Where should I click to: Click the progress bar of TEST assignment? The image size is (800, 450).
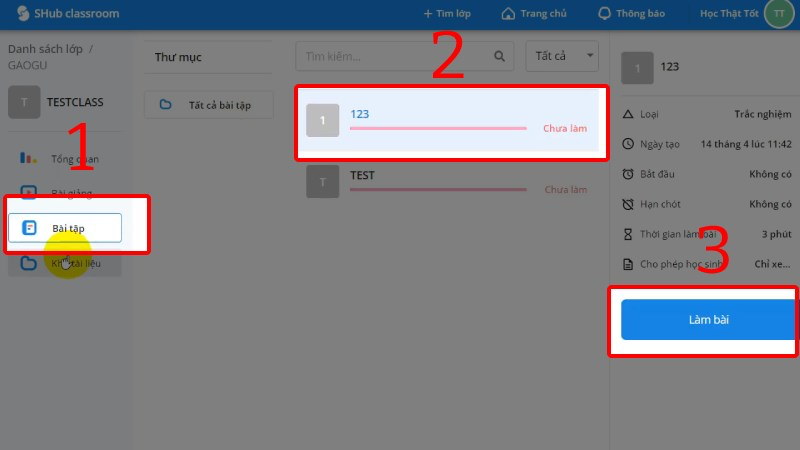point(438,190)
